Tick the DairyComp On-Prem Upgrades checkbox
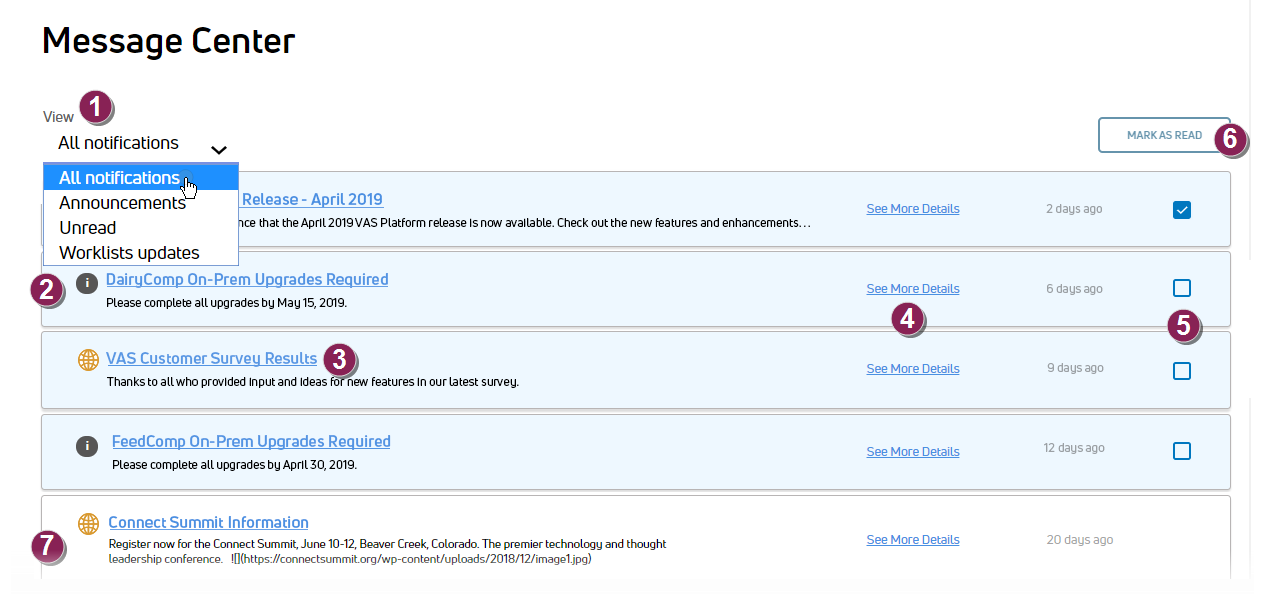Image resolution: width=1266 pixels, height=606 pixels. point(1181,288)
